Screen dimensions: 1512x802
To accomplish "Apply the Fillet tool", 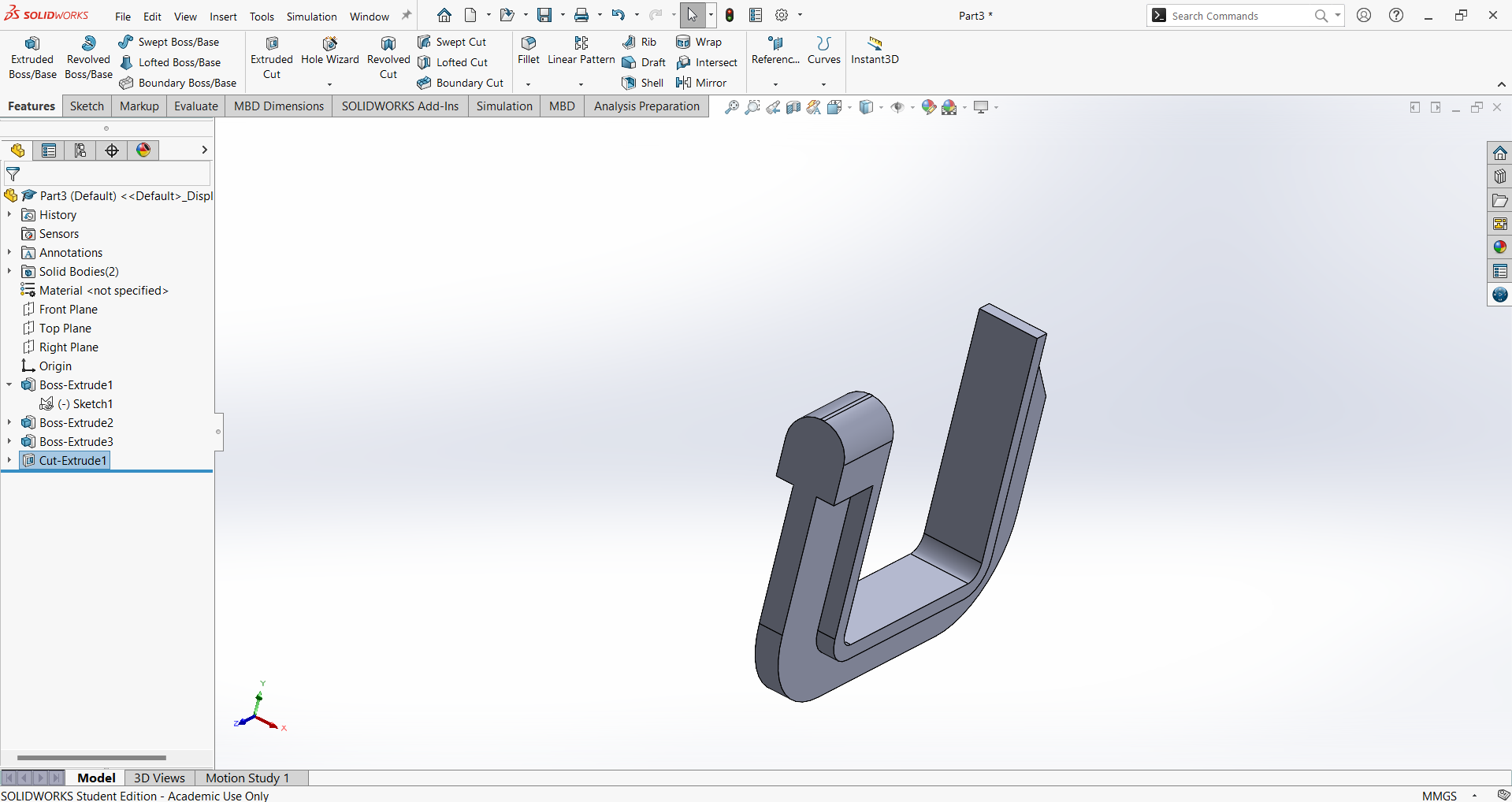I will click(529, 52).
